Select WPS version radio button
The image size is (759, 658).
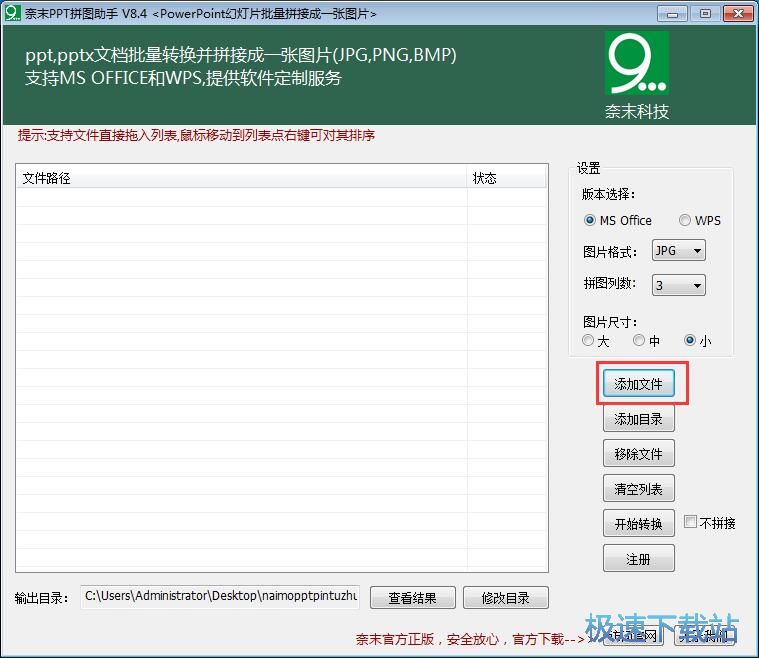[684, 220]
